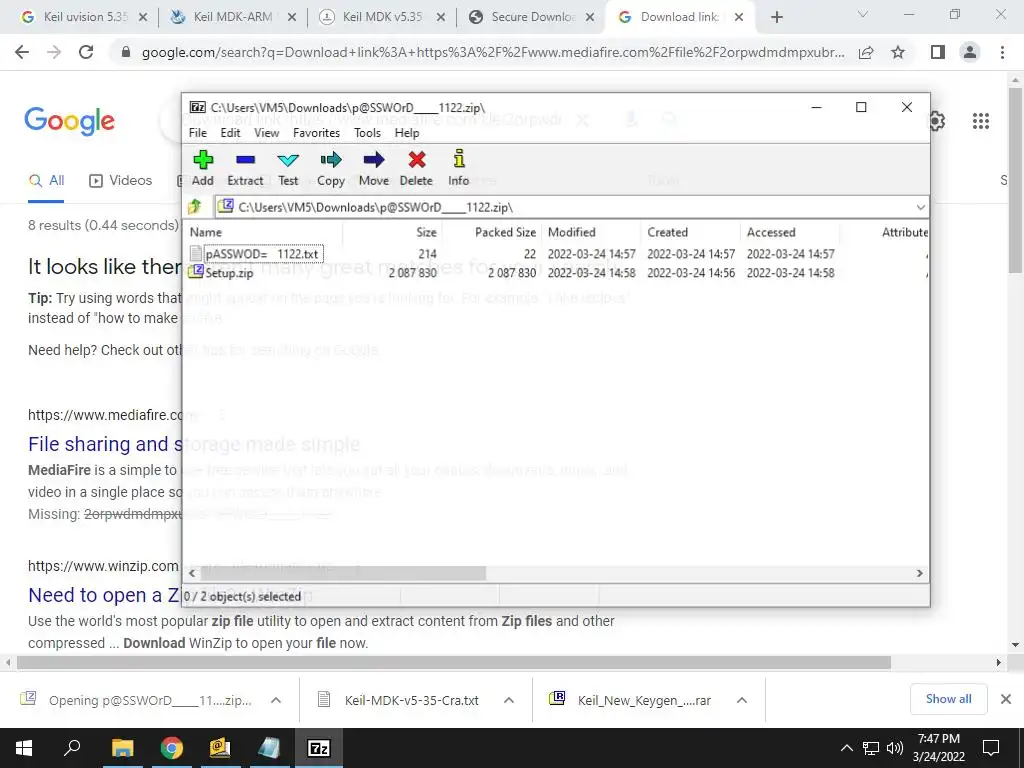The height and width of the screenshot is (768, 1024).
Task: Switch to Keil MDK v5.35 tab
Action: tap(382, 17)
